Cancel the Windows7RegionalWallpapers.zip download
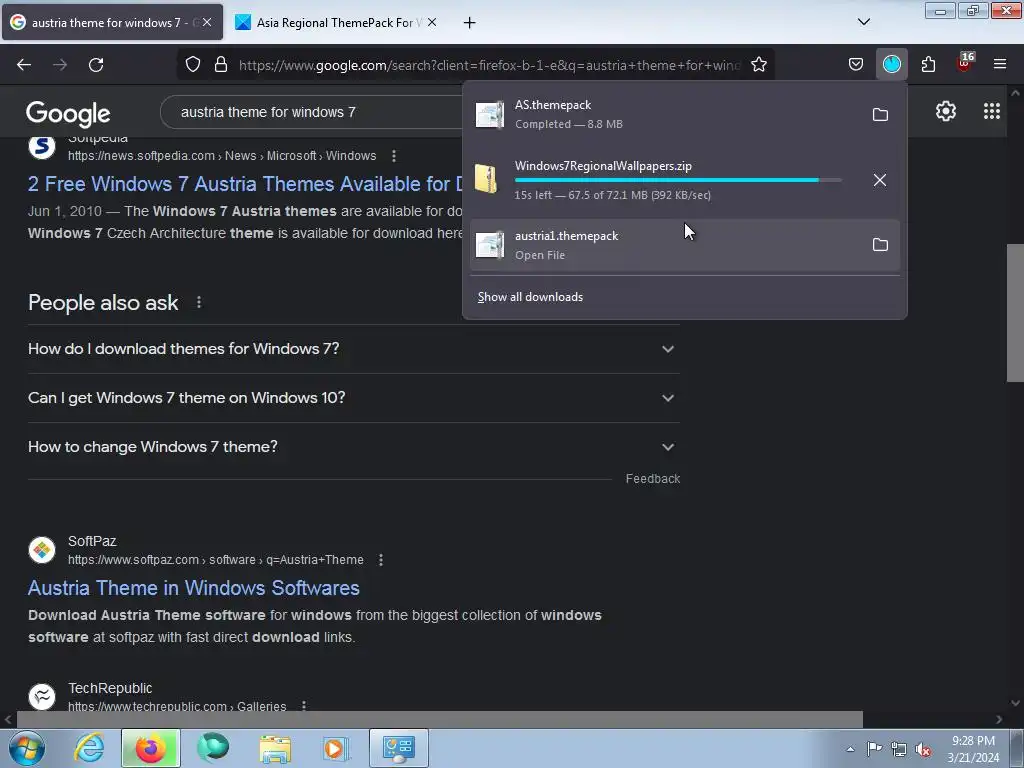The height and width of the screenshot is (768, 1024). [880, 180]
